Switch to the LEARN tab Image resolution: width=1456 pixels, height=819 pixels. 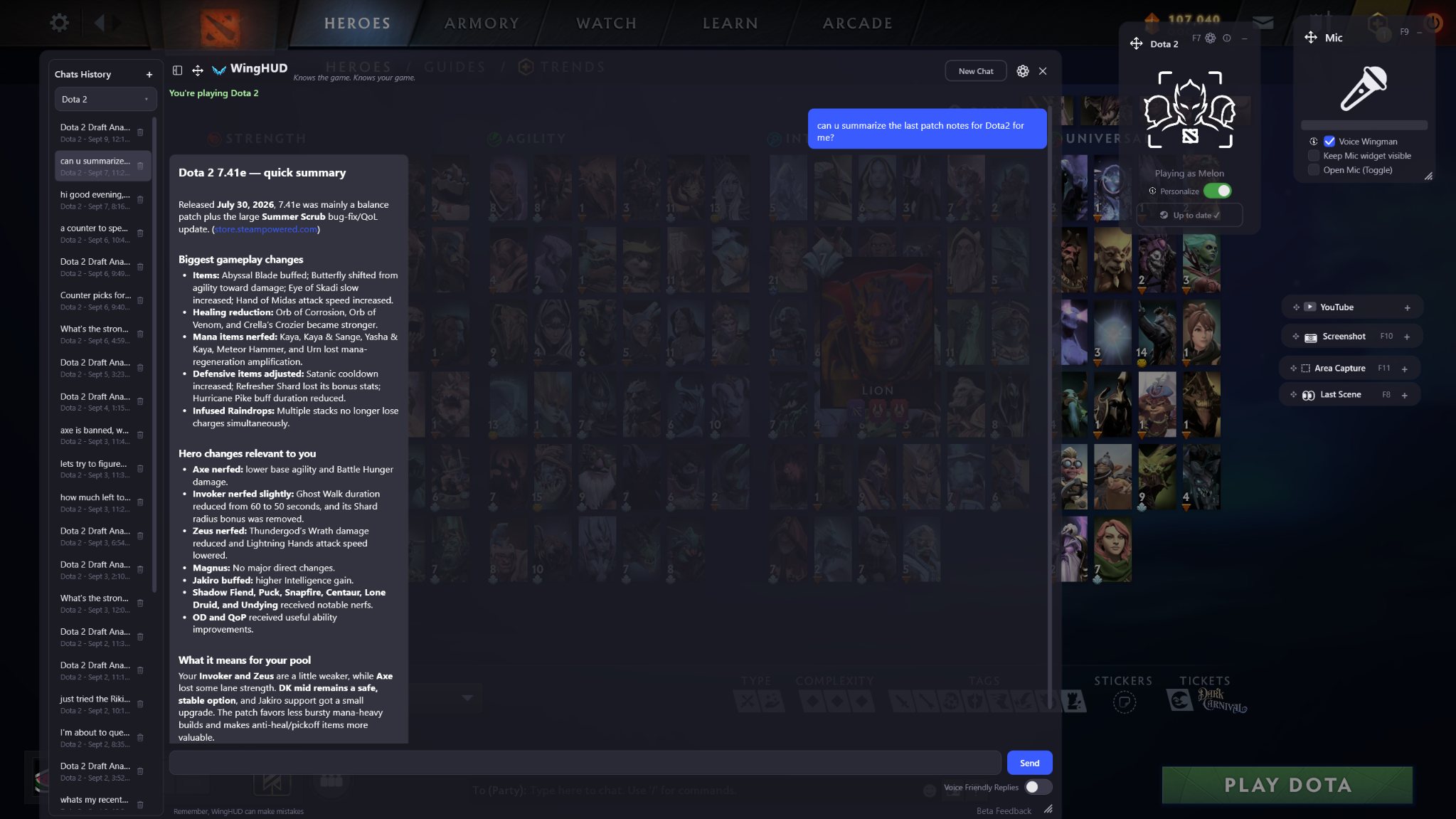click(730, 23)
